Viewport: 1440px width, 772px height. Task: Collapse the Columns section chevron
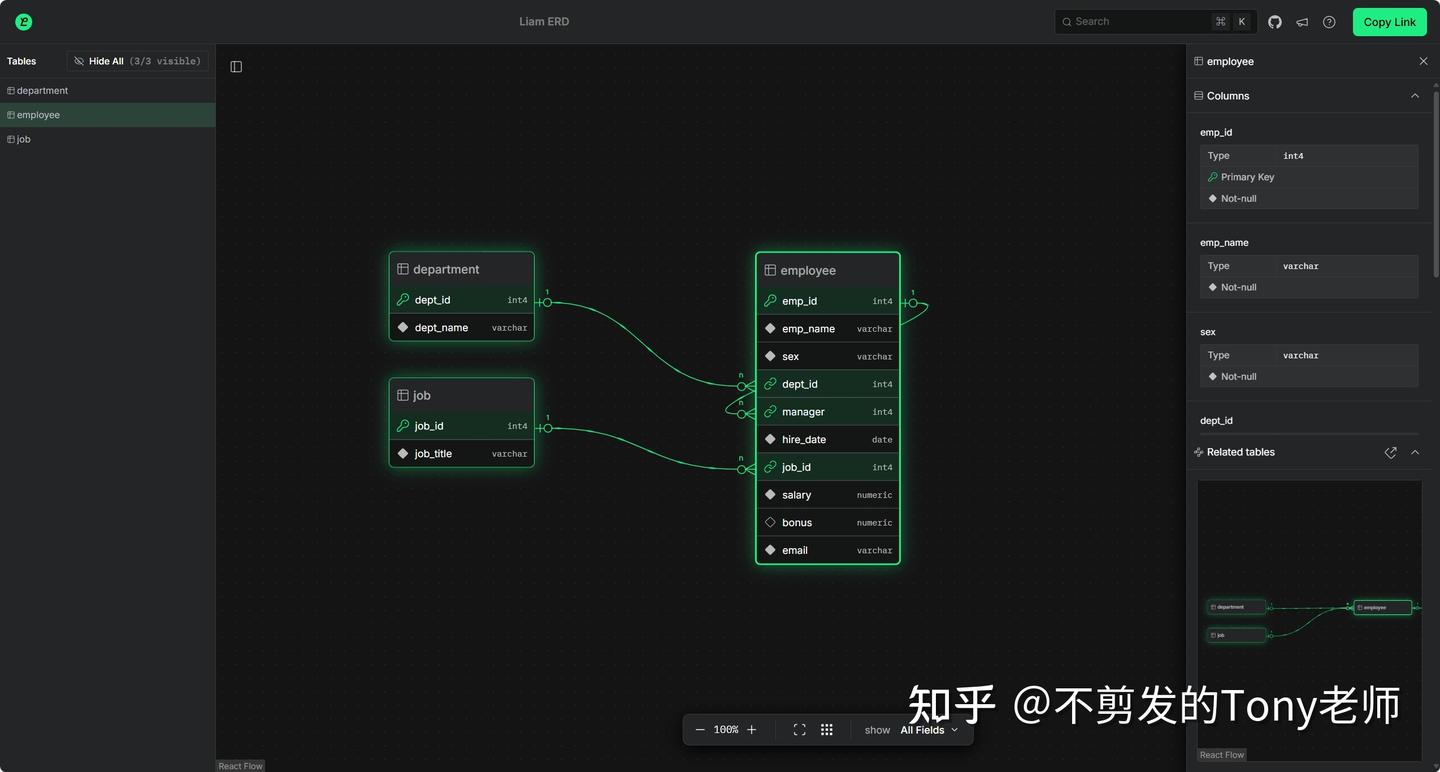pyautogui.click(x=1415, y=95)
